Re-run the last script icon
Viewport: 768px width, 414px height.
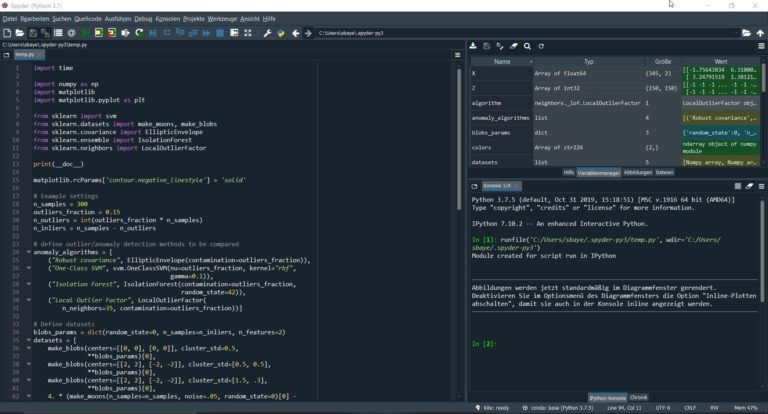coord(139,33)
